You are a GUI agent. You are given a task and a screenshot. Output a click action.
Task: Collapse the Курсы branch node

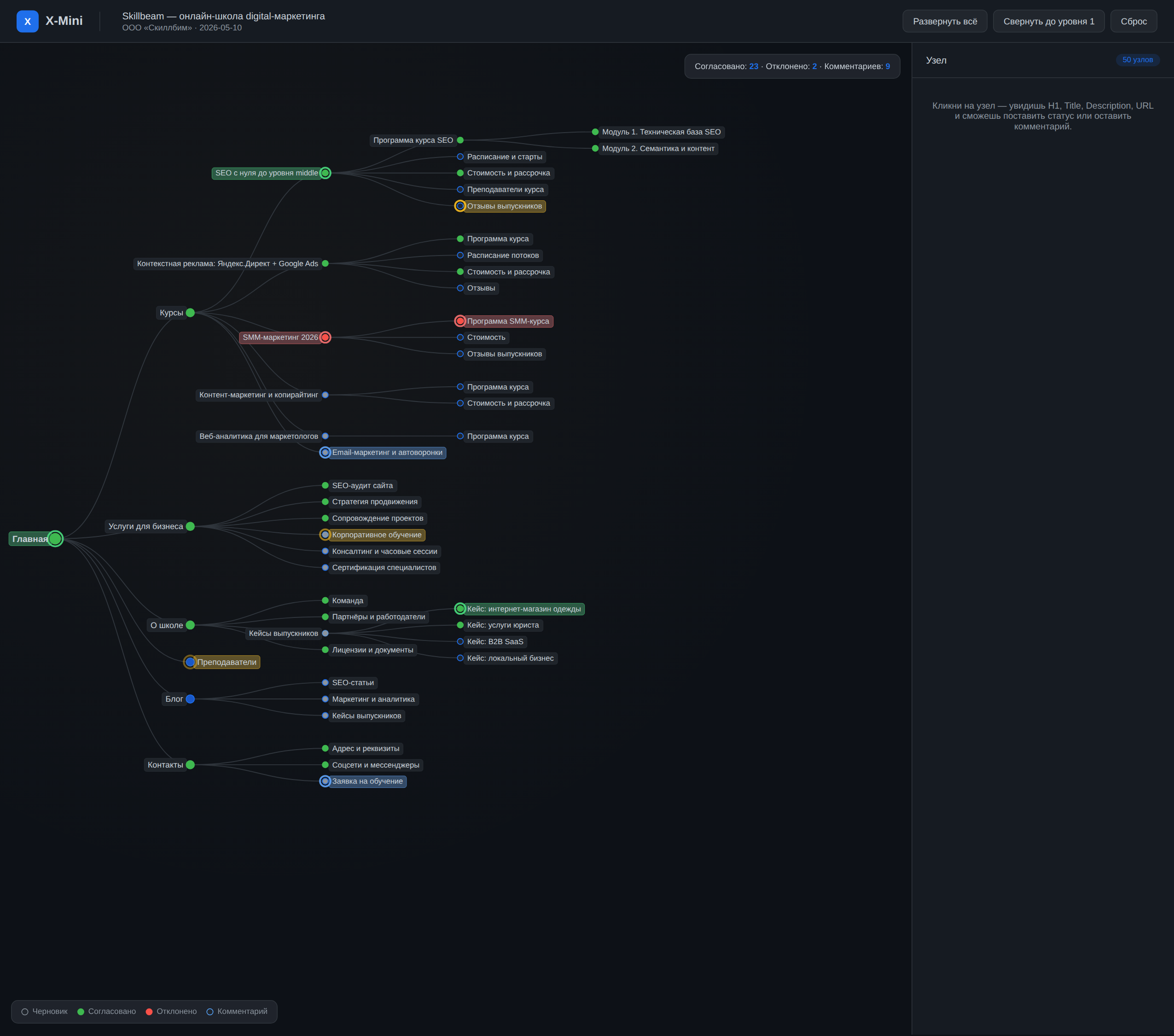pos(190,312)
